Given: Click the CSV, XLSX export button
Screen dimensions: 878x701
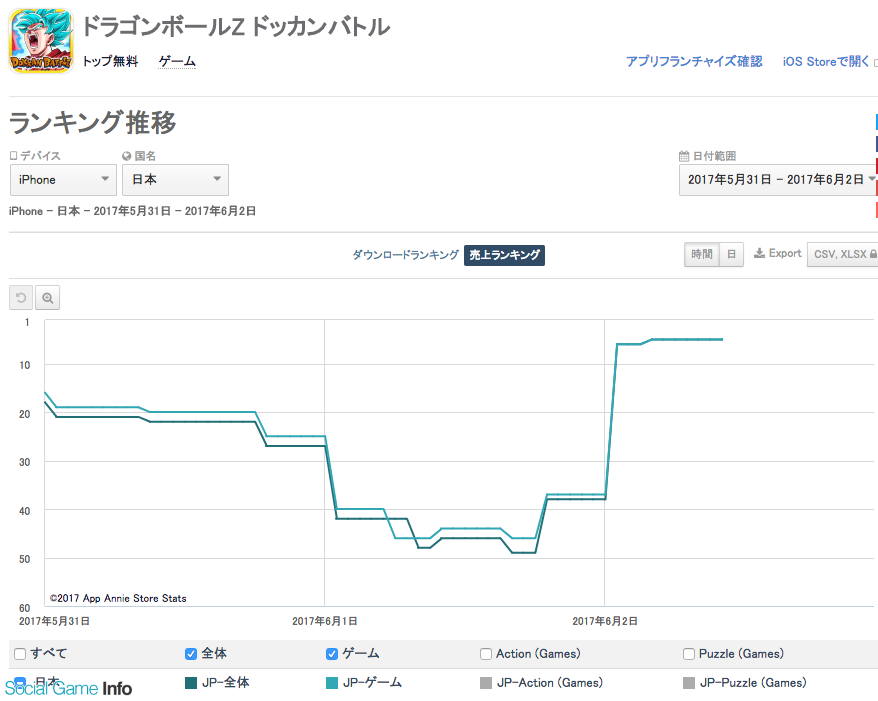Looking at the screenshot, I should (844, 254).
